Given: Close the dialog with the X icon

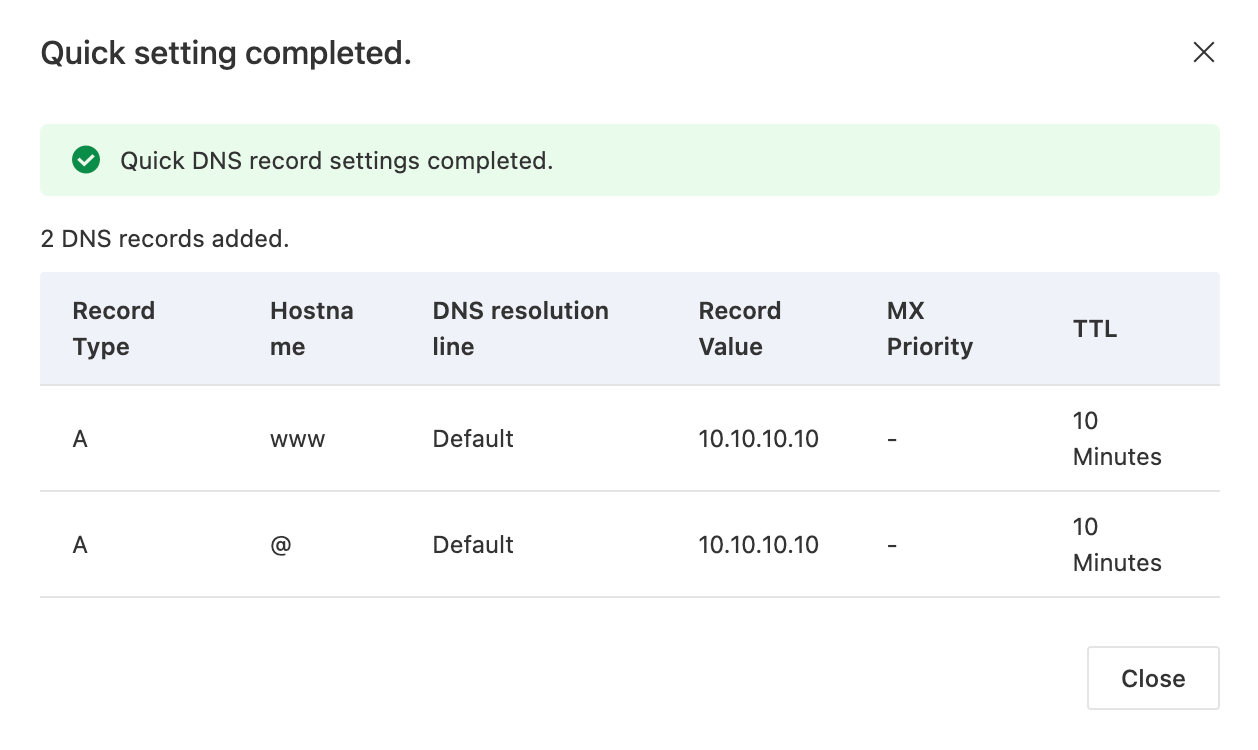Looking at the screenshot, I should coord(1203,53).
